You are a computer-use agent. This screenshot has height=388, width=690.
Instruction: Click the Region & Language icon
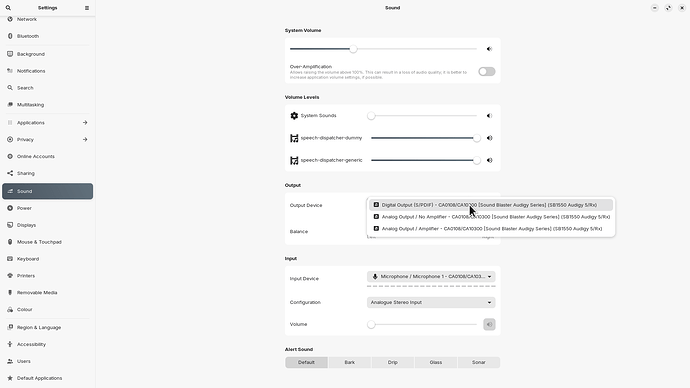coord(10,327)
